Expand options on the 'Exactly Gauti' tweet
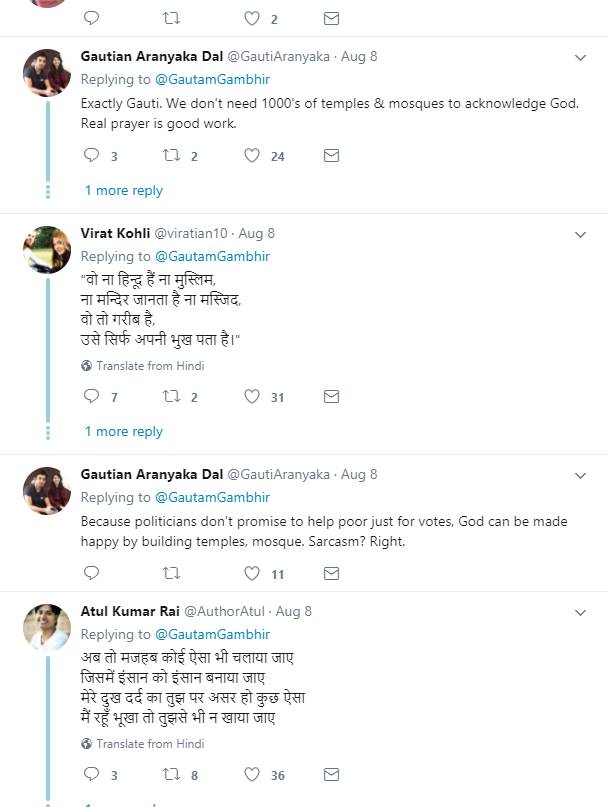Viewport: 609px width, 807px height. click(x=580, y=58)
